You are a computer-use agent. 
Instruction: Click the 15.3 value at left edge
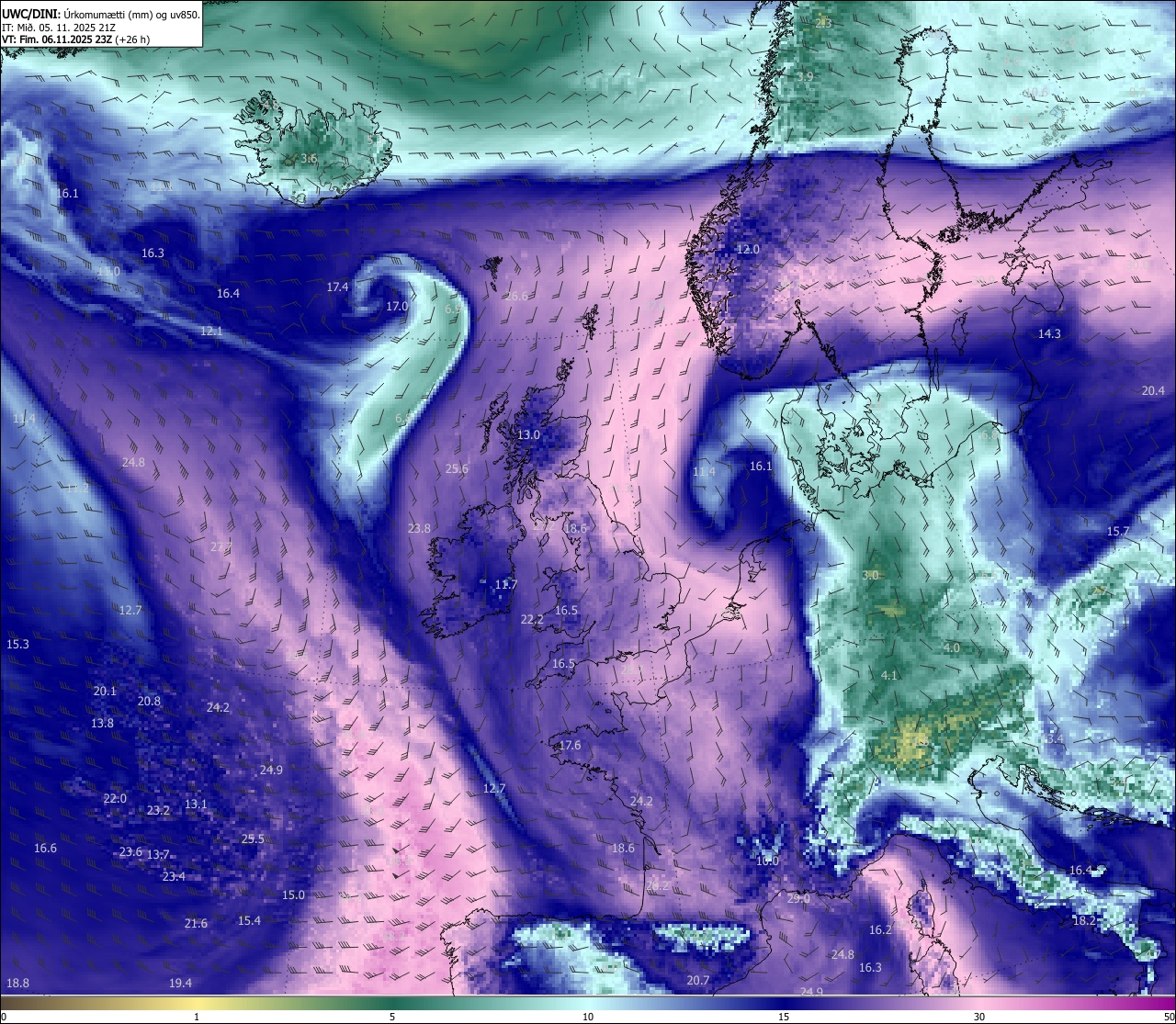point(17,645)
